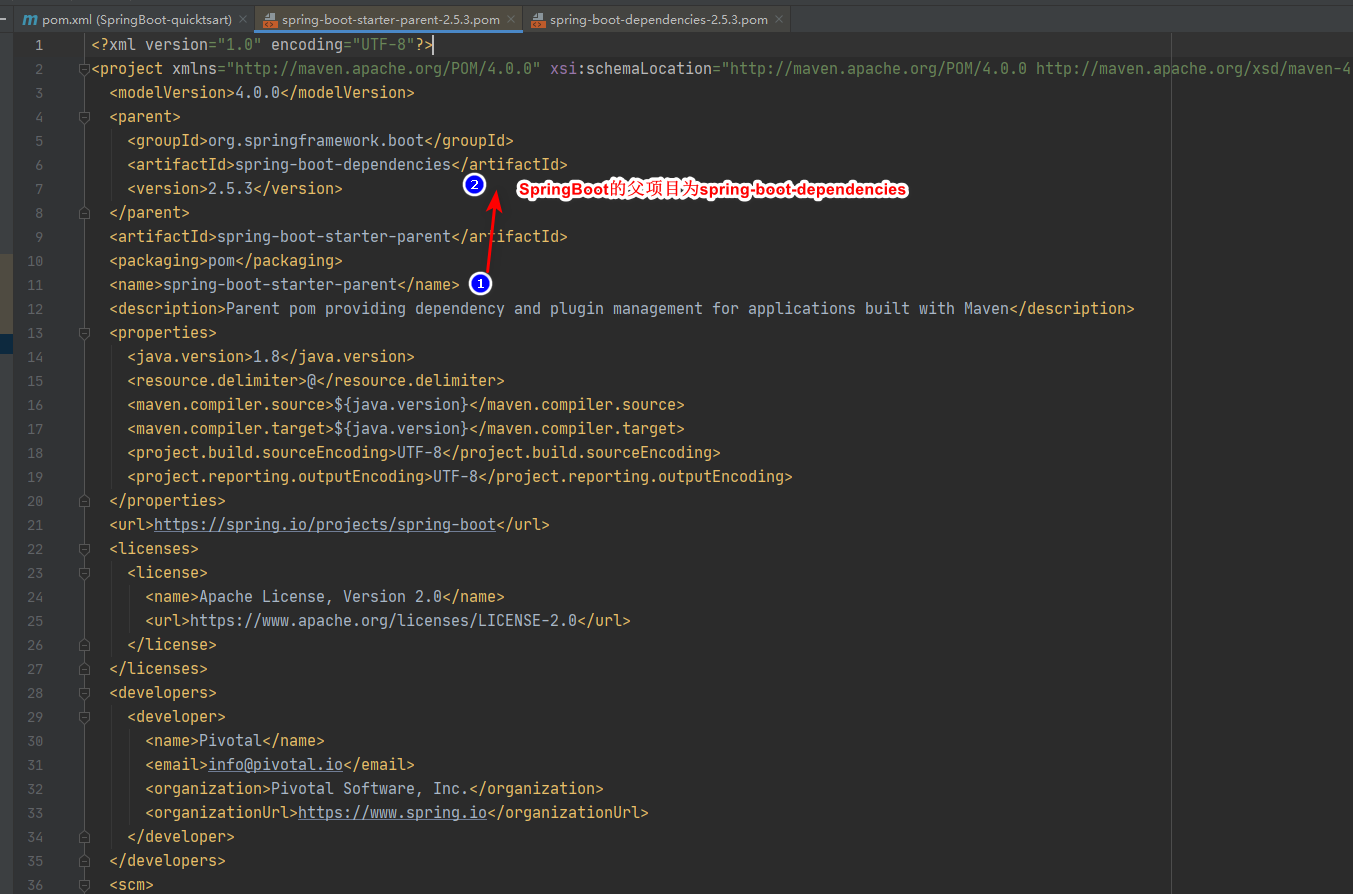1353x894 pixels.
Task: Click line number 1 in the gutter
Action: (38, 45)
